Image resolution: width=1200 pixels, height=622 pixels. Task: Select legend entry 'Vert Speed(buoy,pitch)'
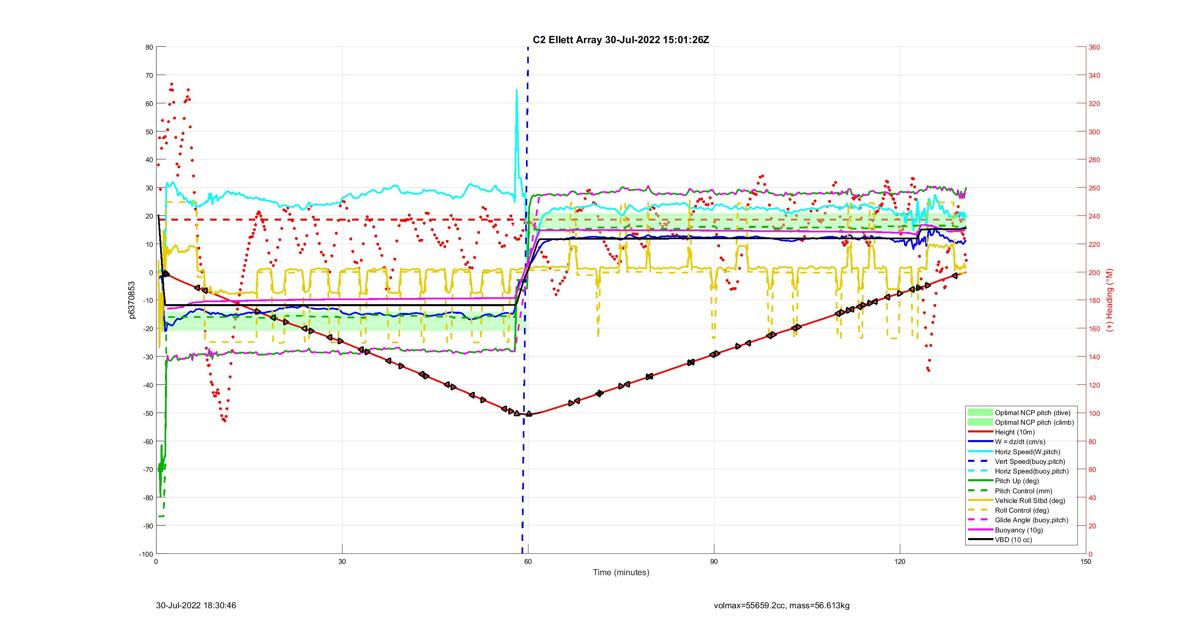(1030, 461)
